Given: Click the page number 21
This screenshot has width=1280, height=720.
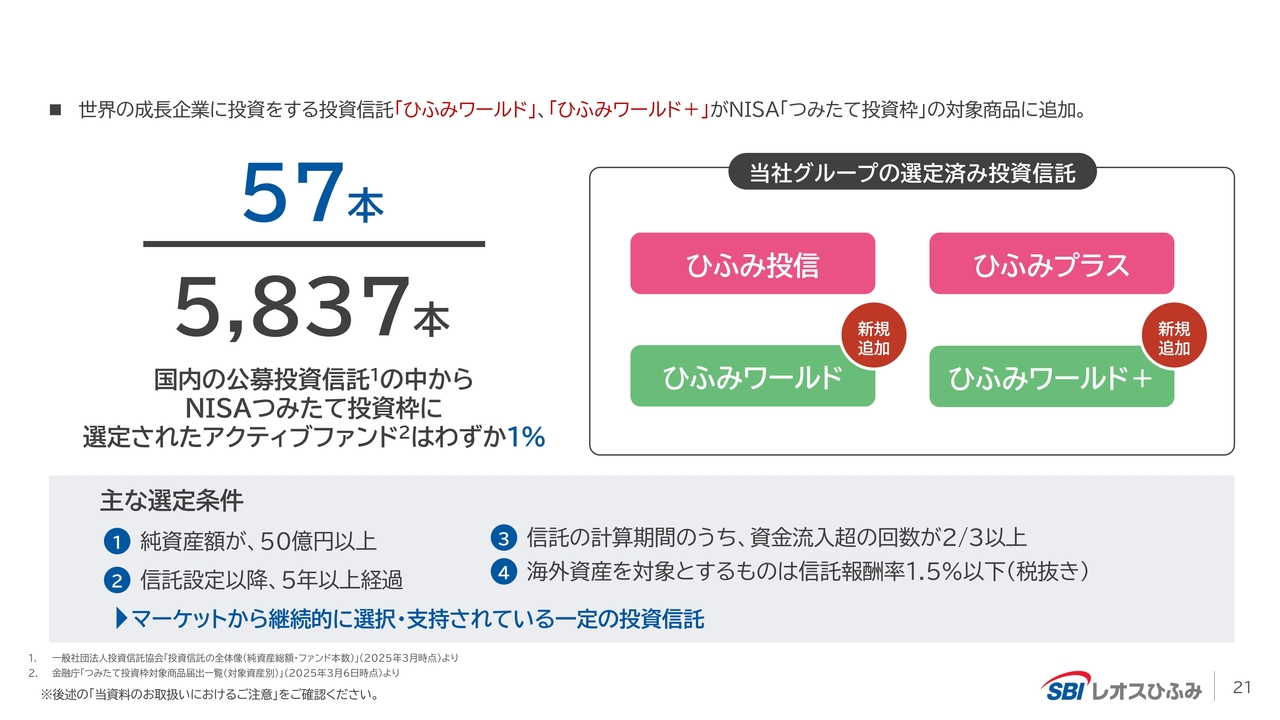Looking at the screenshot, I should (1243, 687).
